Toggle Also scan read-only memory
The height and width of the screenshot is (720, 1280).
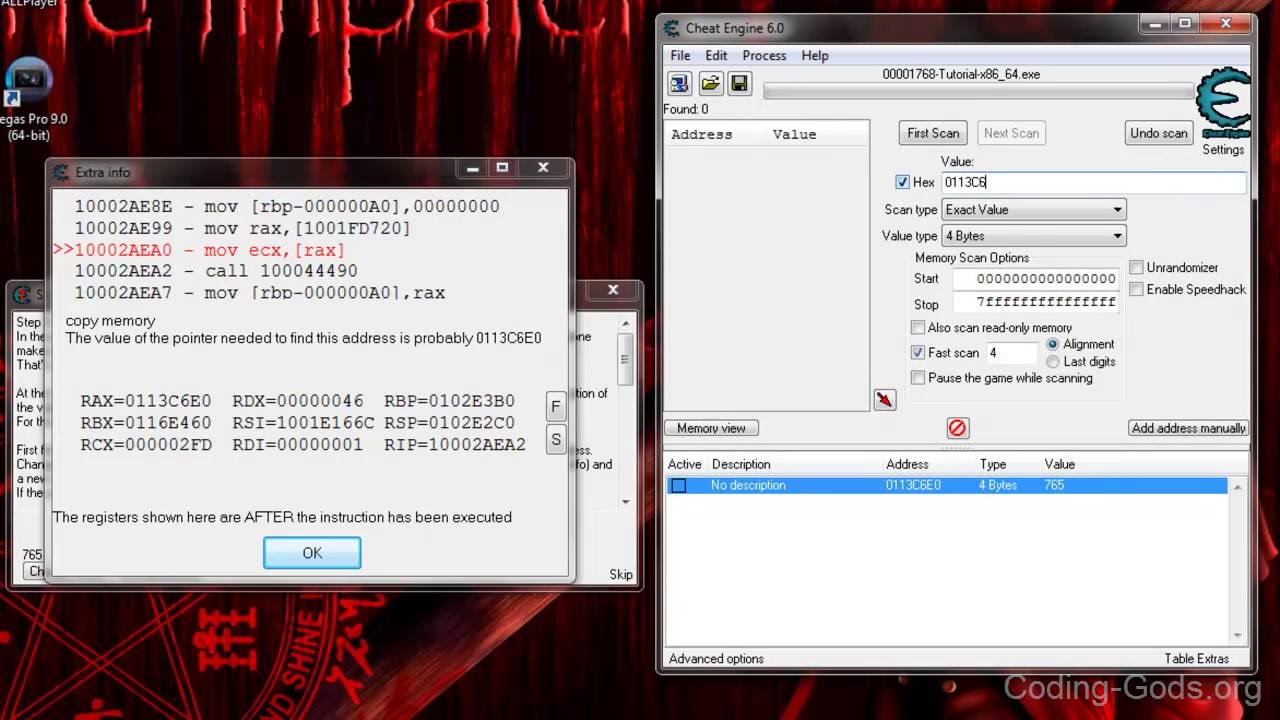tap(918, 328)
